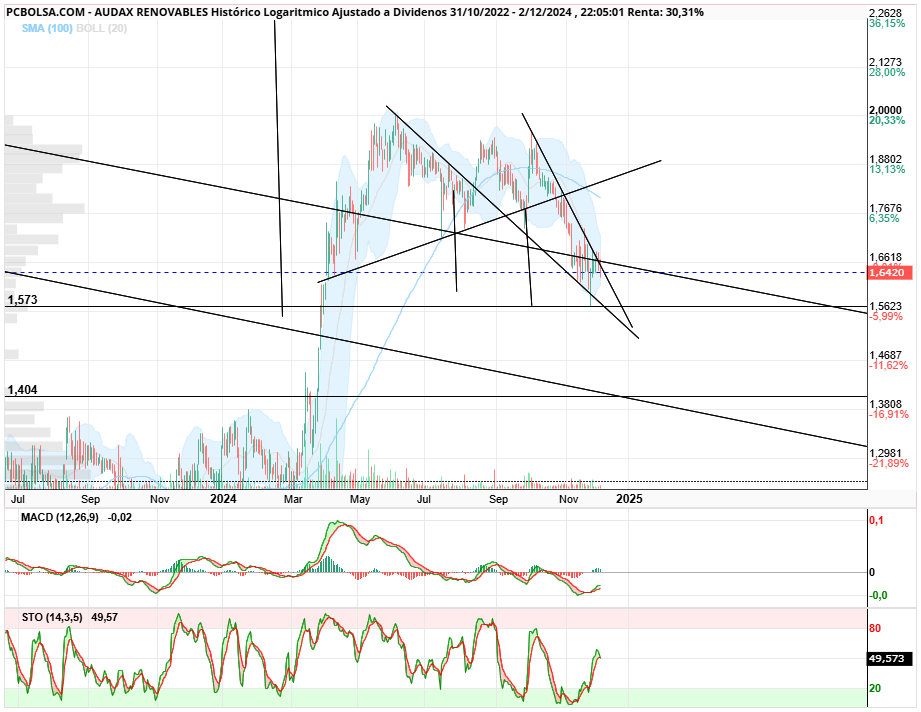Click the 2,1273 price axis label
The width and height of the screenshot is (921, 712).
click(885, 62)
